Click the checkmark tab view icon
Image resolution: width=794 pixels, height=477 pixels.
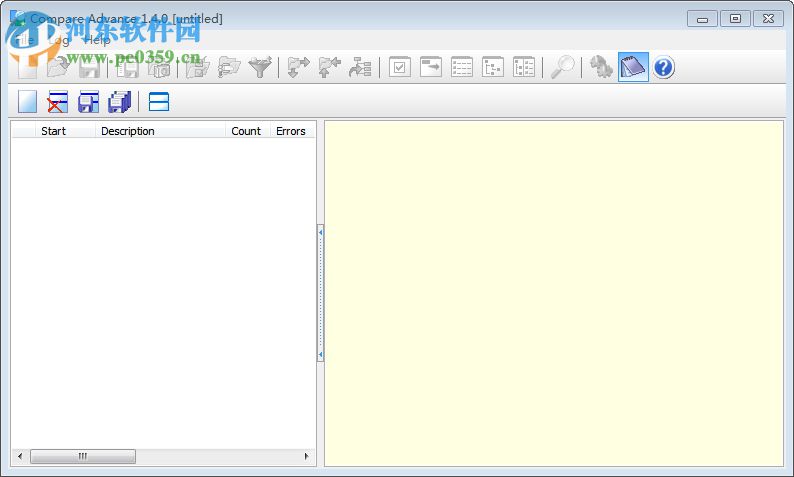(400, 67)
